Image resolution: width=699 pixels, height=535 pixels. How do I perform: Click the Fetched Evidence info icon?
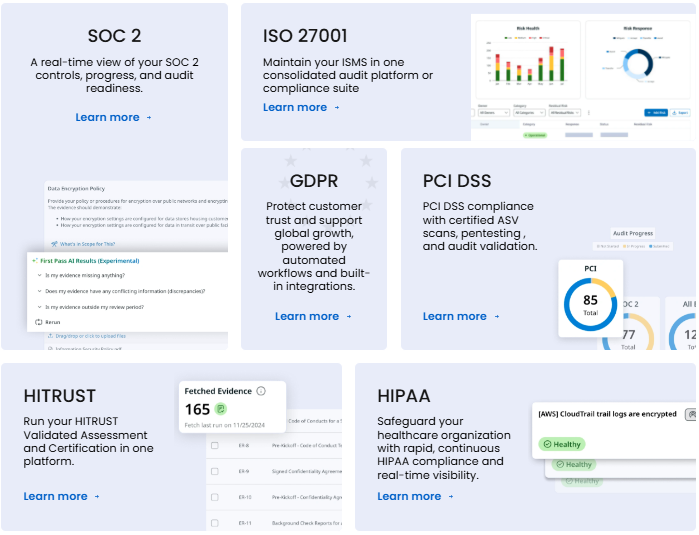pyautogui.click(x=261, y=391)
